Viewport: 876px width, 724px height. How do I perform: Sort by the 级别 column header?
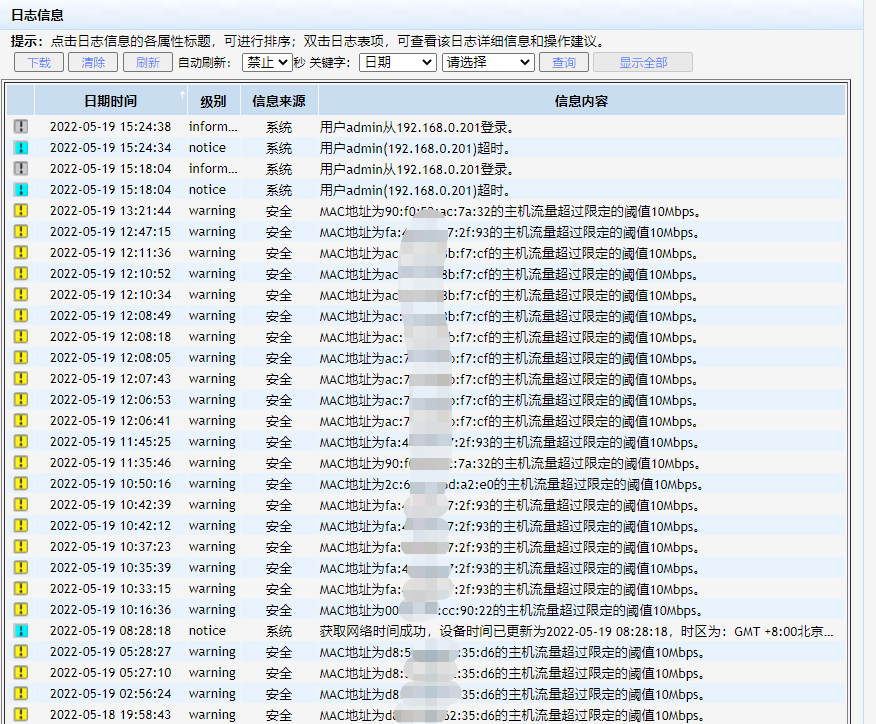213,101
